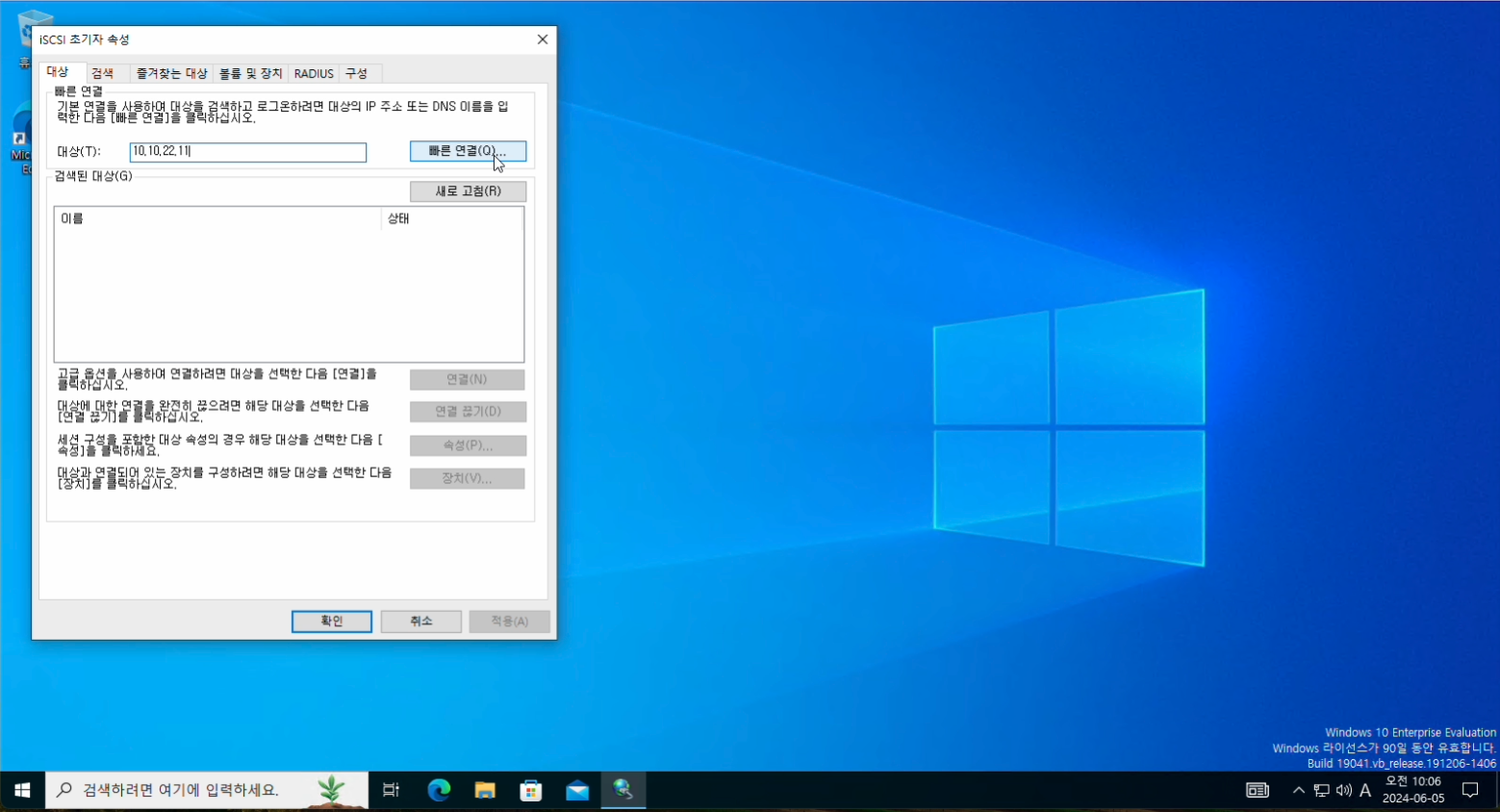
Task: Switch to the 볼륨 및 장치 tab
Action: [x=250, y=73]
